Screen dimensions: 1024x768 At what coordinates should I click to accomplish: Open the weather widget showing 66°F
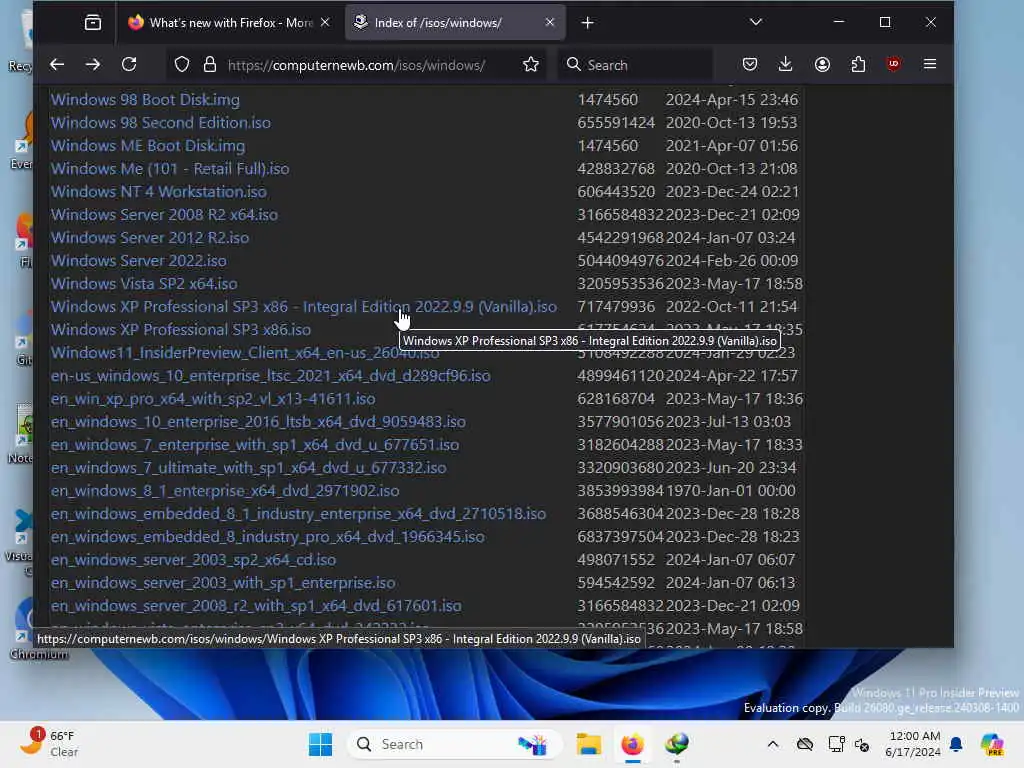pyautogui.click(x=50, y=743)
